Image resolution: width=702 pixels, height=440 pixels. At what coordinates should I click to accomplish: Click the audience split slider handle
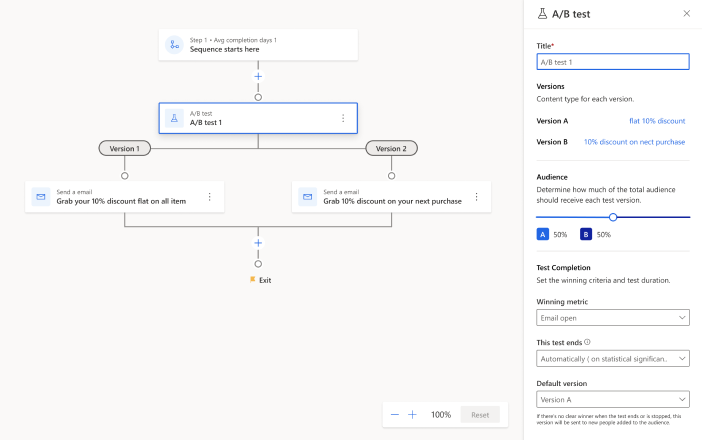click(x=613, y=217)
